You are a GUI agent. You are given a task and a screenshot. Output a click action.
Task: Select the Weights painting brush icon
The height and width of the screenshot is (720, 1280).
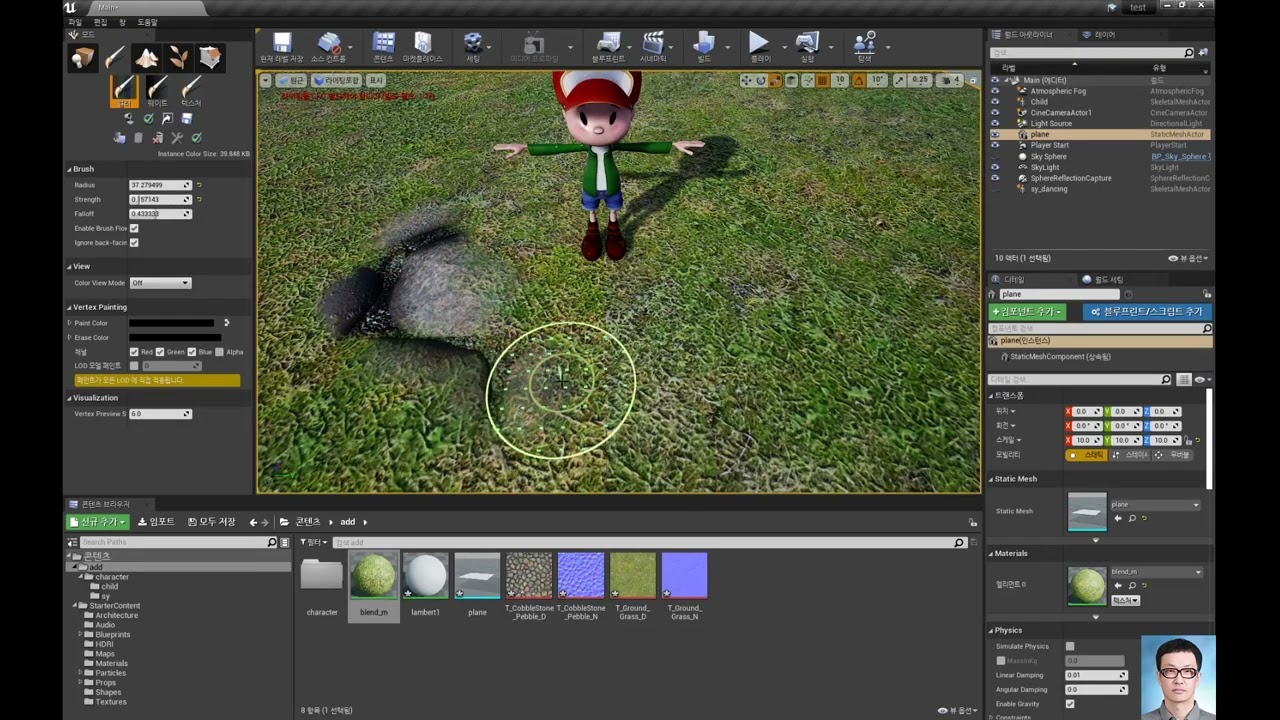coord(157,91)
